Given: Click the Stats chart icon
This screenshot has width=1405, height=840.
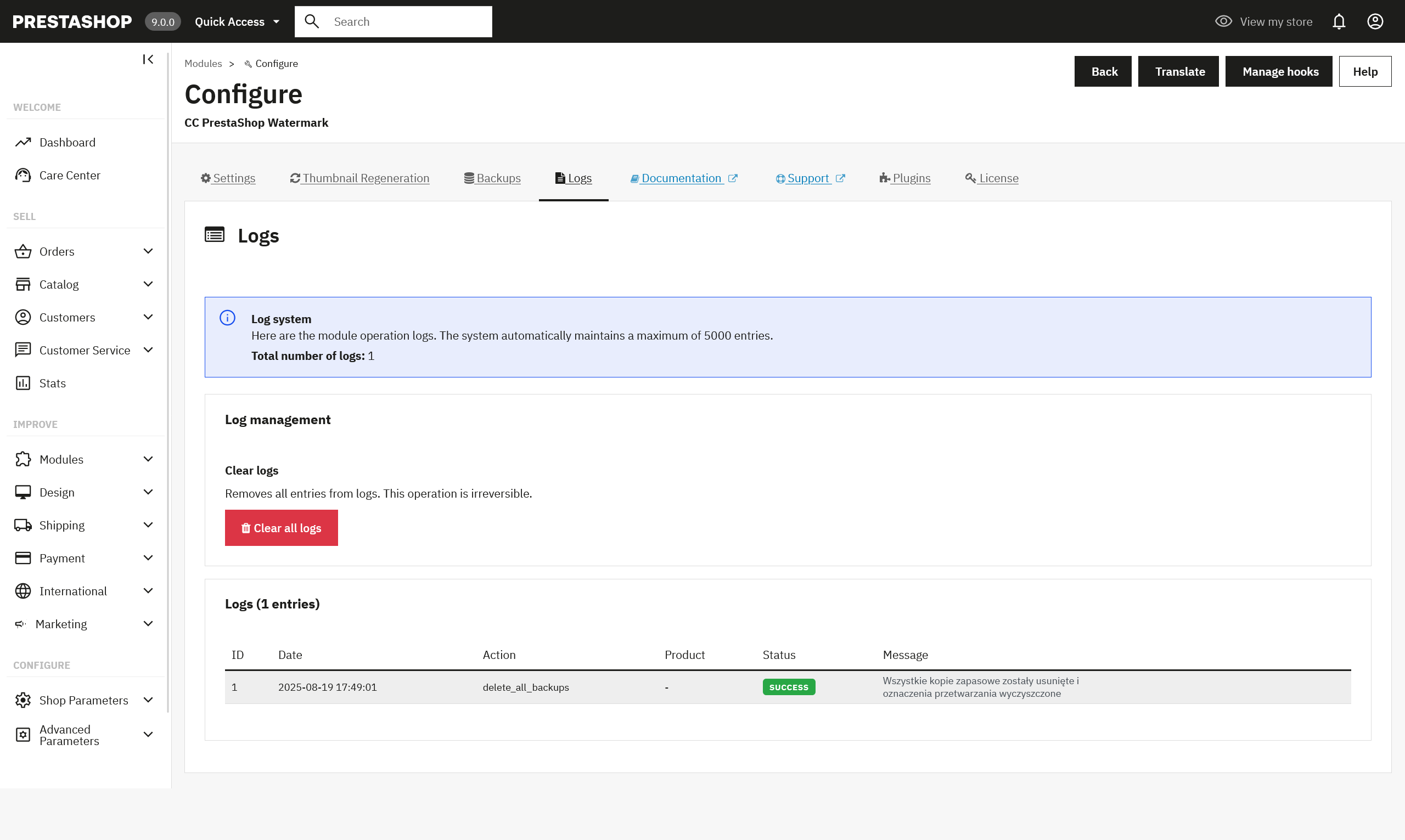Looking at the screenshot, I should coord(23,383).
